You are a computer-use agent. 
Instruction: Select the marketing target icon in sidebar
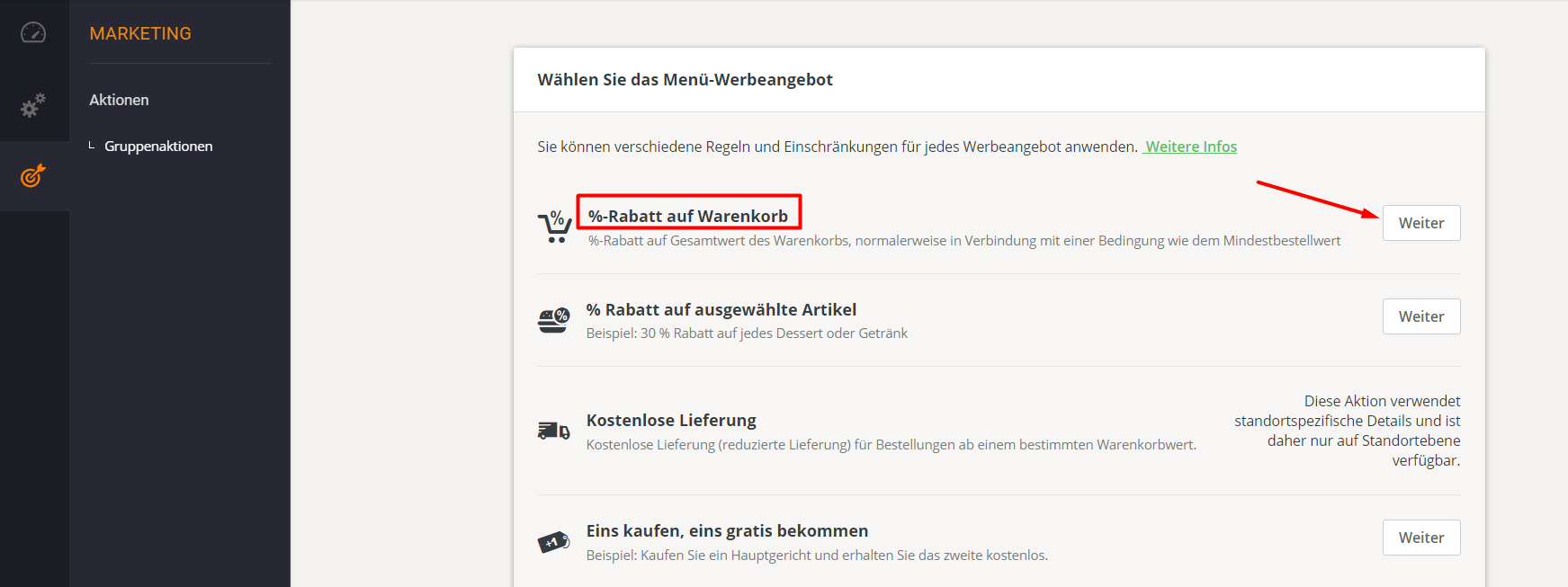(x=33, y=175)
